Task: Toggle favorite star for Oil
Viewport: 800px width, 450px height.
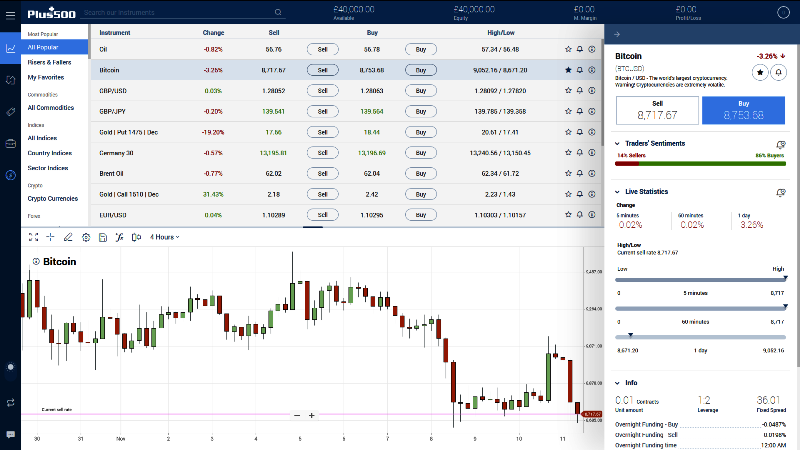Action: tap(568, 49)
